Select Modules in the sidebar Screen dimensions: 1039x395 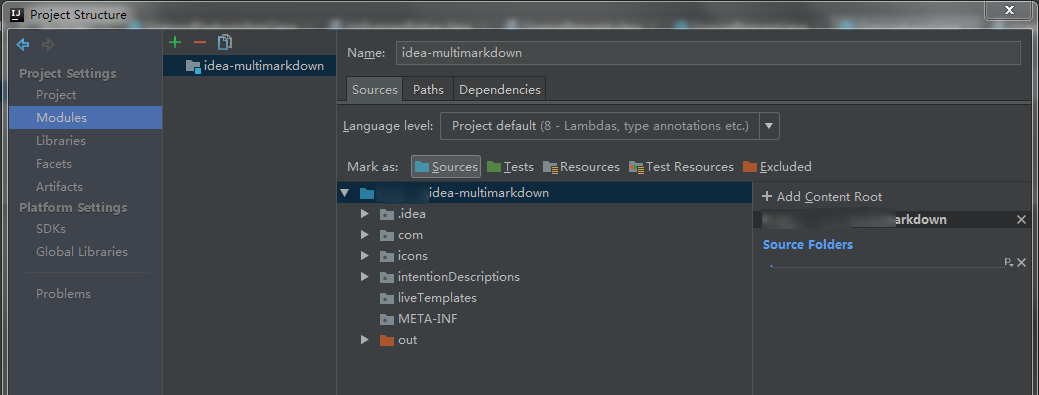point(85,117)
